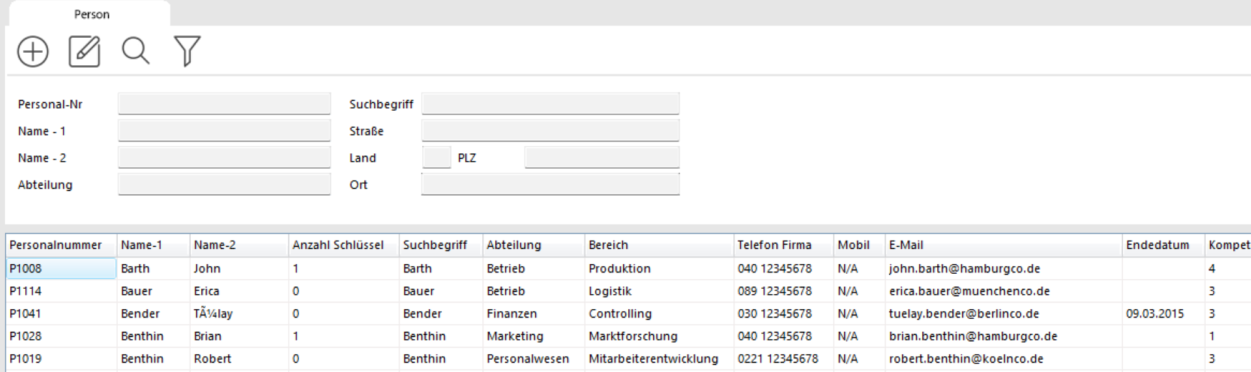Focus the small Land input field
This screenshot has height=372, width=1251.
(437, 158)
